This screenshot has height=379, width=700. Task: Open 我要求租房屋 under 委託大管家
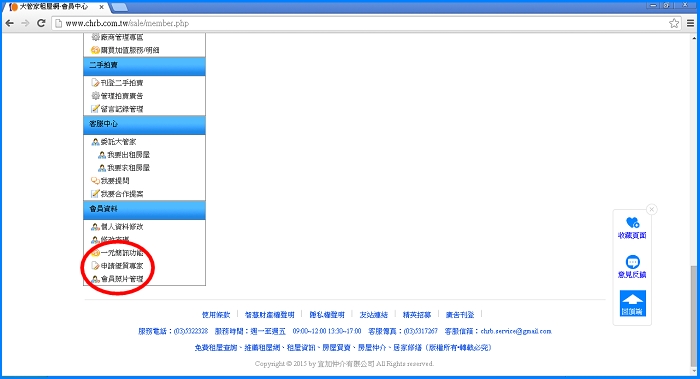pos(124,168)
